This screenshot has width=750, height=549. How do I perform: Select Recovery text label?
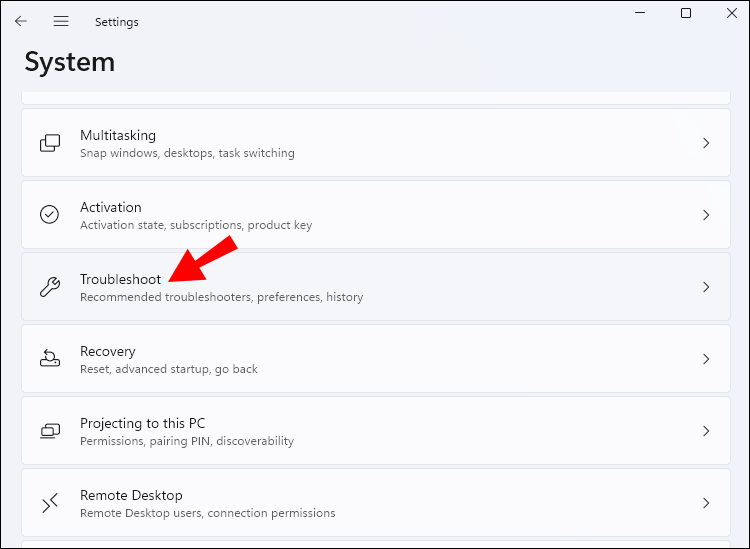(107, 351)
